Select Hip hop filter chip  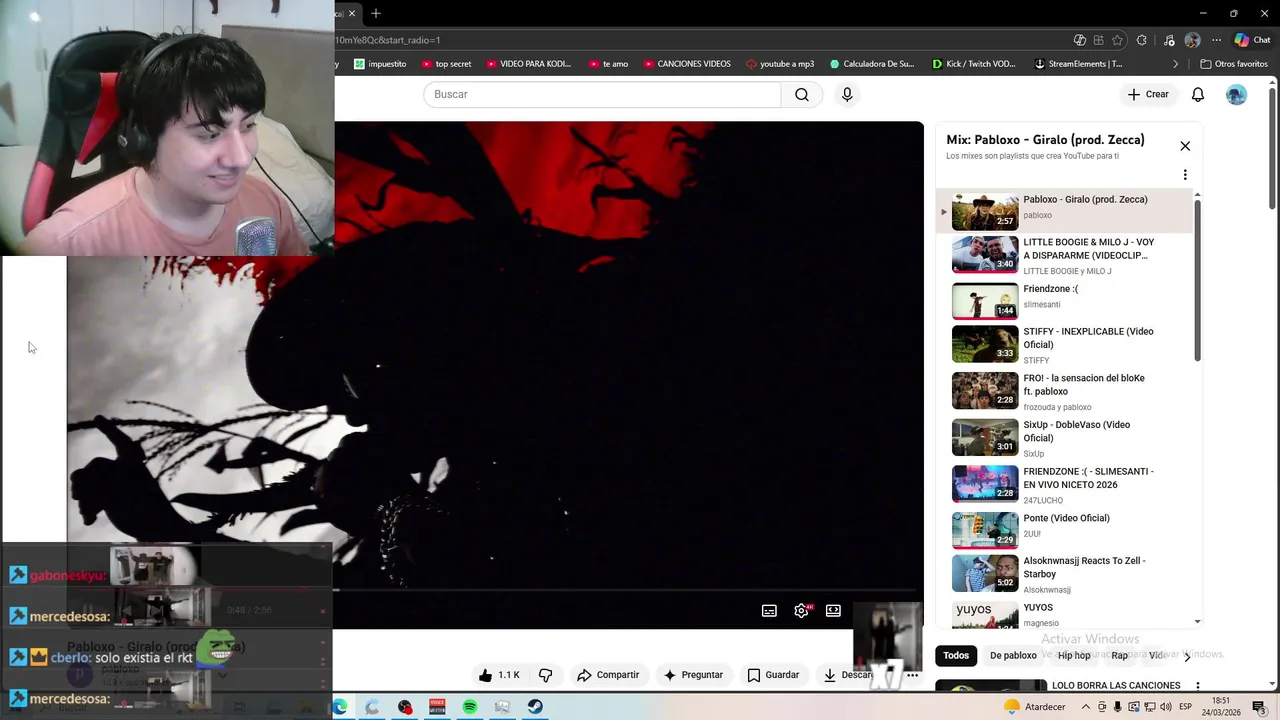point(1074,656)
